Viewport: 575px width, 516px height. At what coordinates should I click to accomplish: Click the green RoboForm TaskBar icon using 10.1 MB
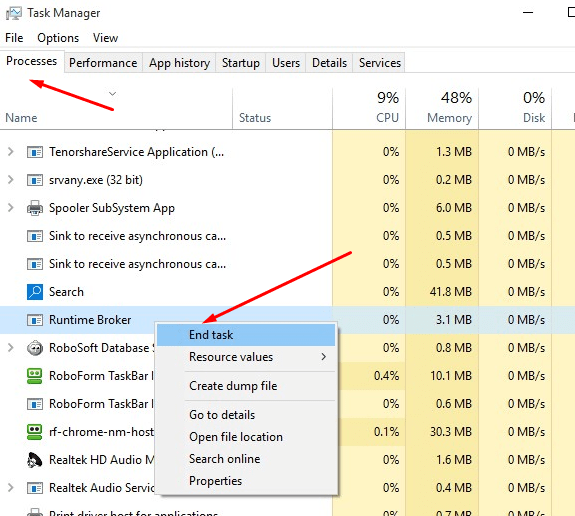coord(35,376)
